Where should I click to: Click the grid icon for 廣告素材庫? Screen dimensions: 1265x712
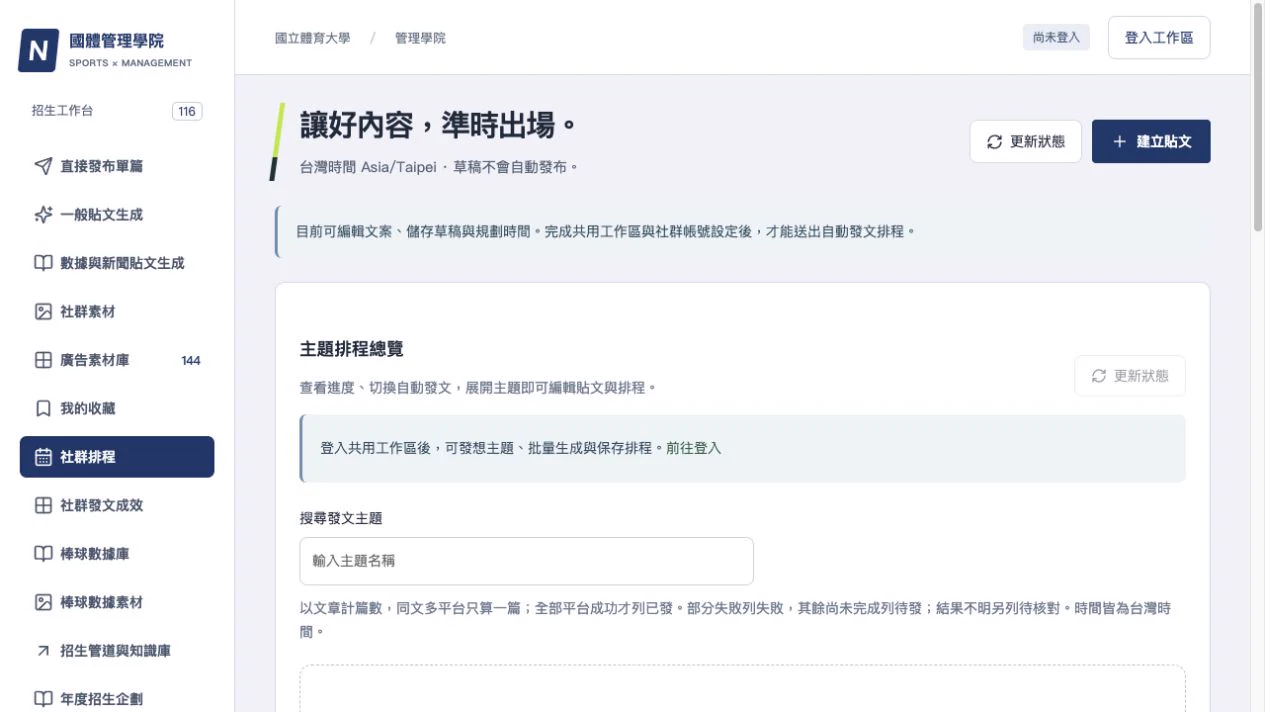pos(43,360)
